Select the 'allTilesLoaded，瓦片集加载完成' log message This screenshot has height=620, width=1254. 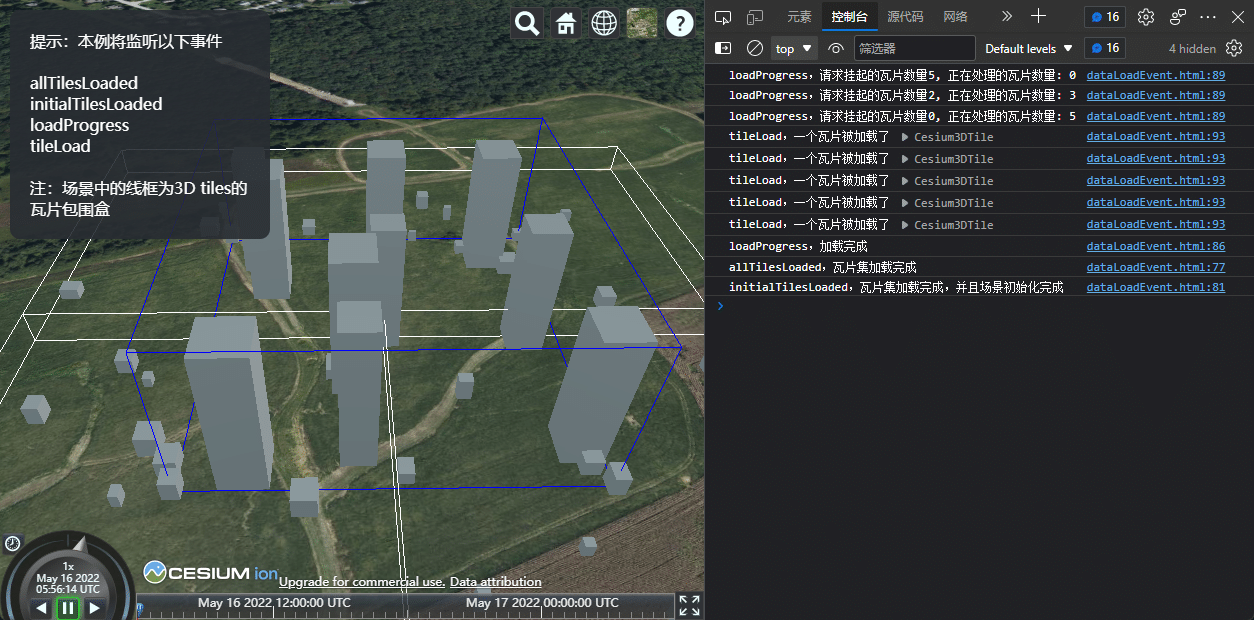[822, 267]
